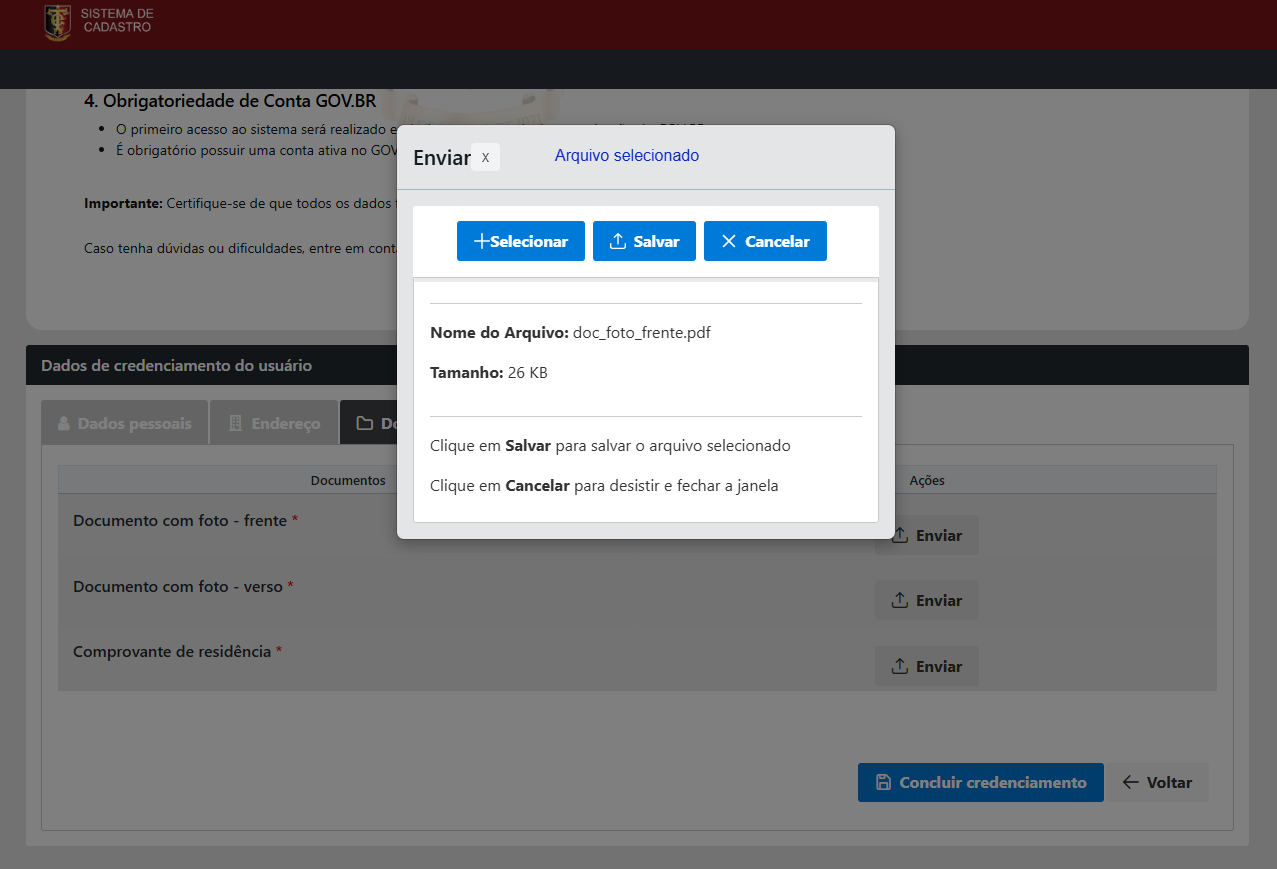Click the Documentos column header
Screen dimensions: 1277x869
coord(348,481)
